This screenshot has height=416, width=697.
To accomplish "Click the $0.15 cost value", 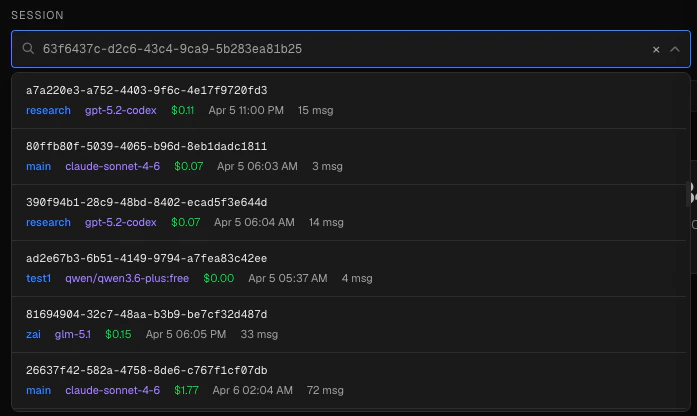I will tap(118, 334).
